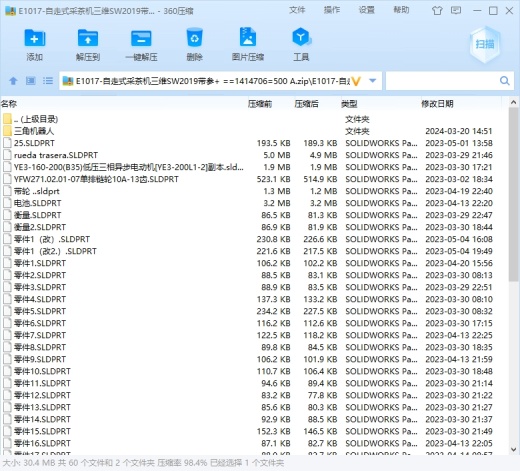Click the 扫描 (Scan) hexagon button
520x471 pixels.
[x=485, y=44]
